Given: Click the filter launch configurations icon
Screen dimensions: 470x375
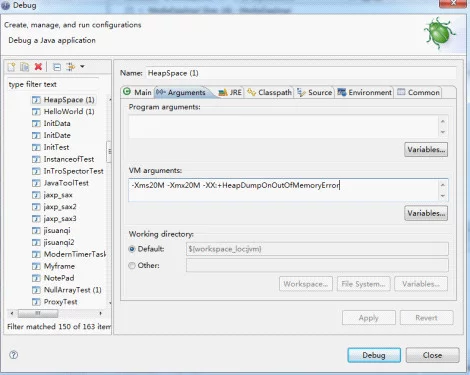Looking at the screenshot, I should click(x=70, y=67).
